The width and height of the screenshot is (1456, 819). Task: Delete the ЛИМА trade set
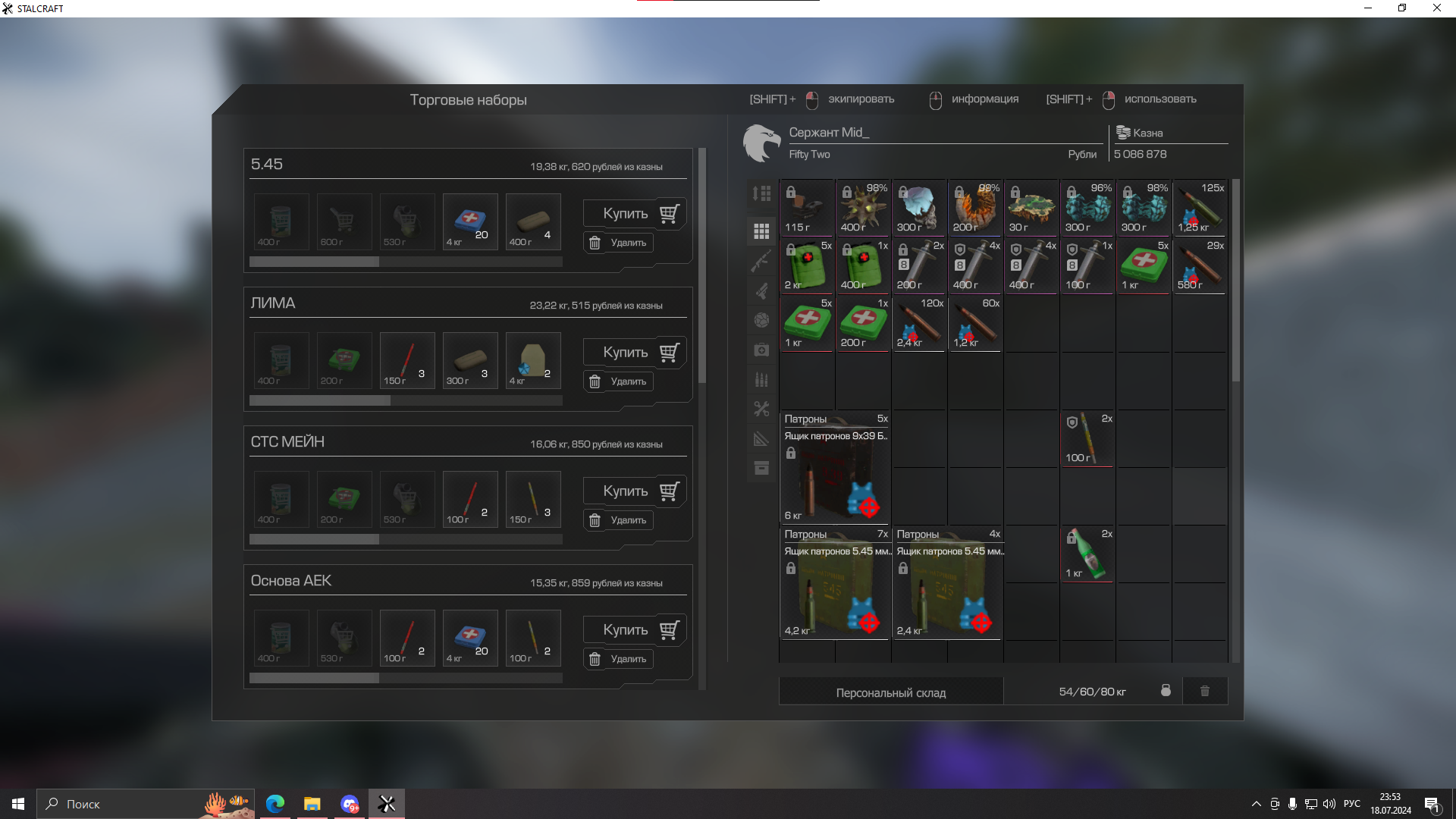pos(618,381)
